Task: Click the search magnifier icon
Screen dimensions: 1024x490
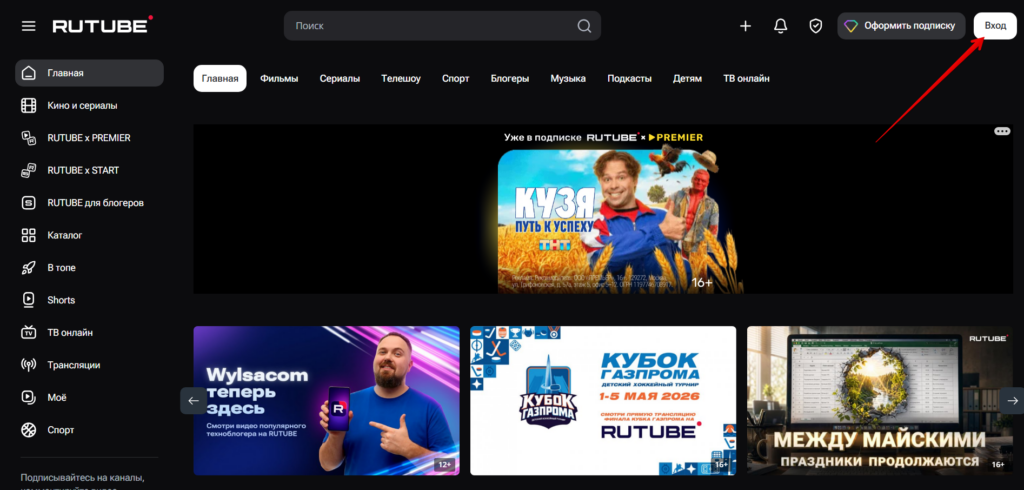Action: pos(584,26)
